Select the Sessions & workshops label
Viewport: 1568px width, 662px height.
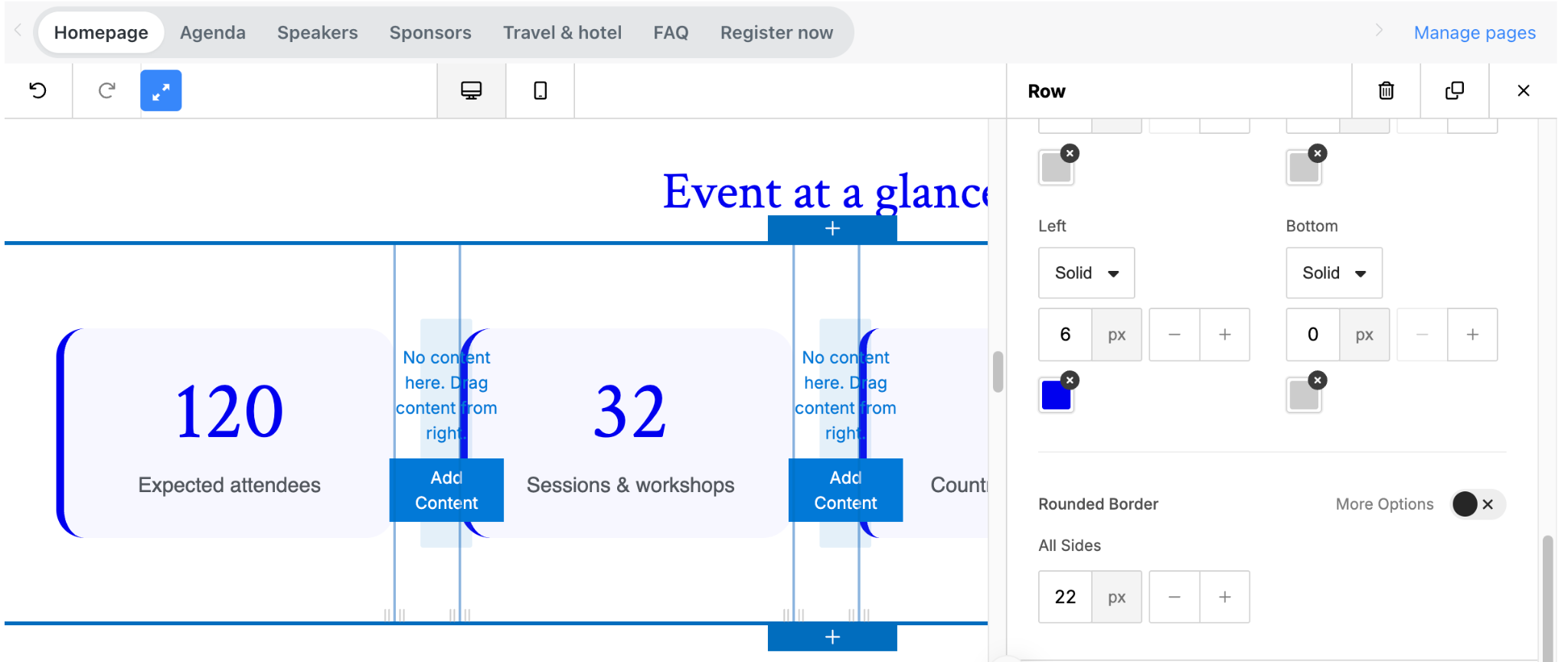(x=630, y=485)
